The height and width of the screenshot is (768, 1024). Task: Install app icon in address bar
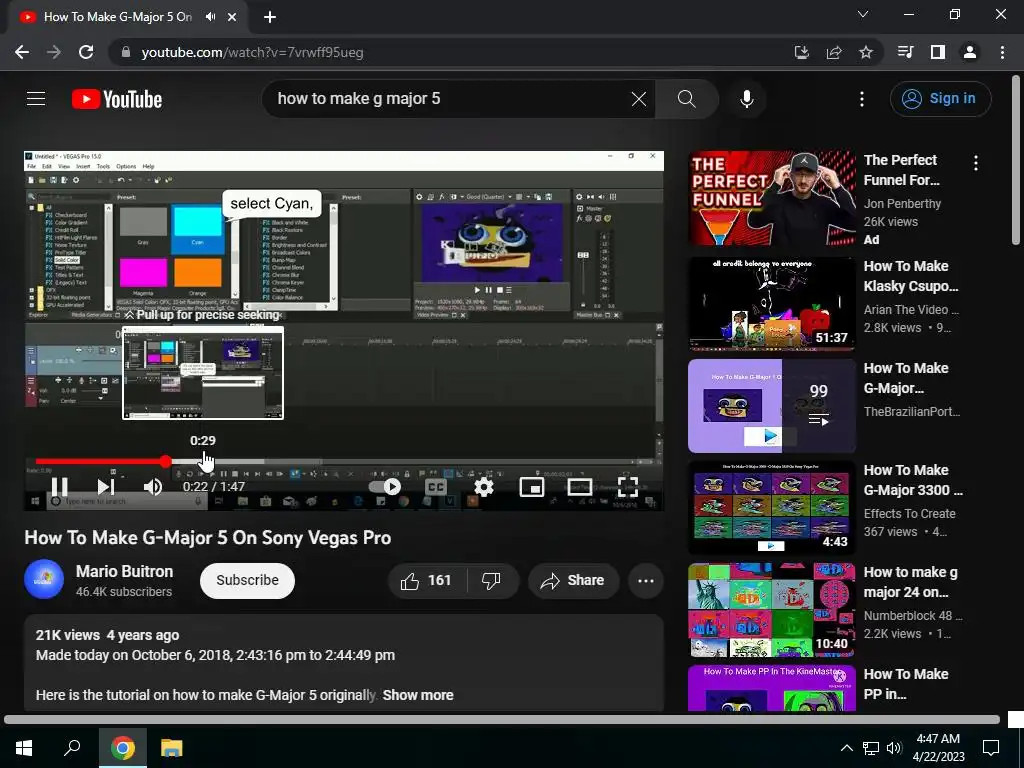802,52
